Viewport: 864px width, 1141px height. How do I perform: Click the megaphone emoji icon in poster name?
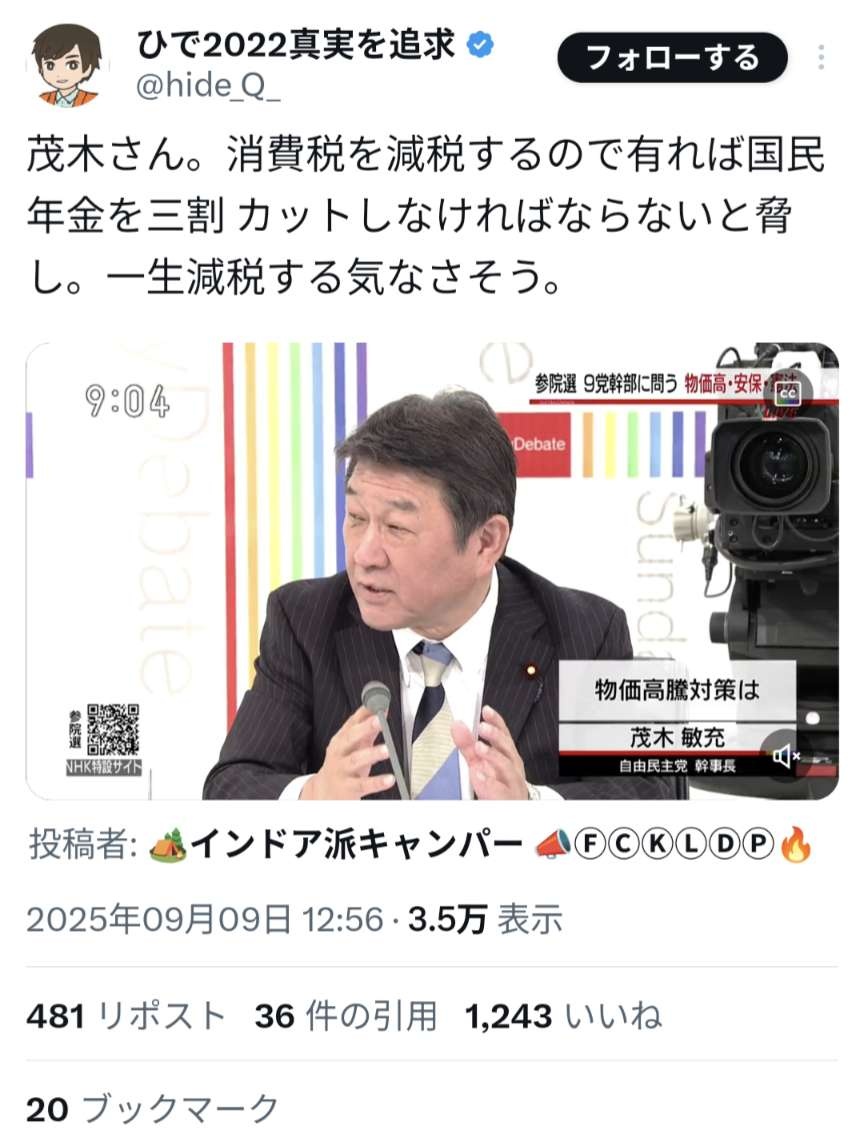click(553, 846)
